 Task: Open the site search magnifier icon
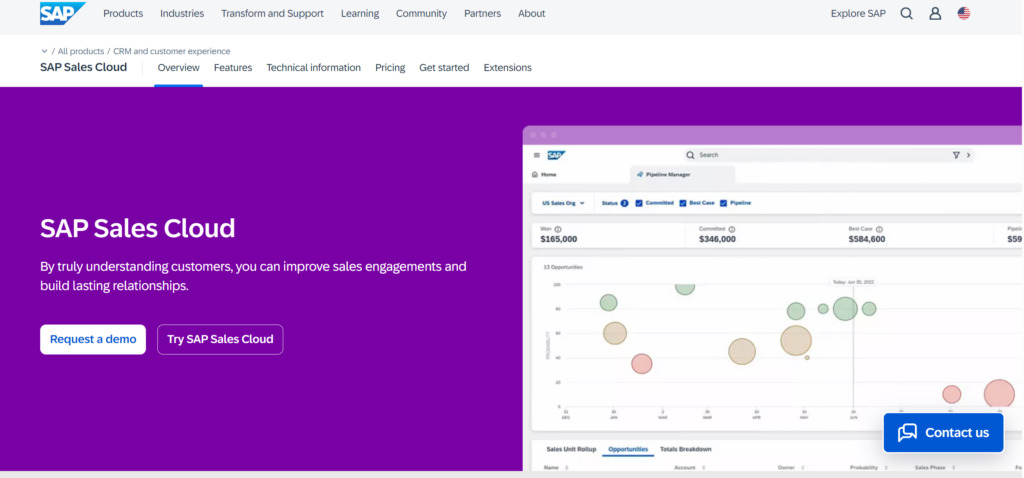pos(906,14)
